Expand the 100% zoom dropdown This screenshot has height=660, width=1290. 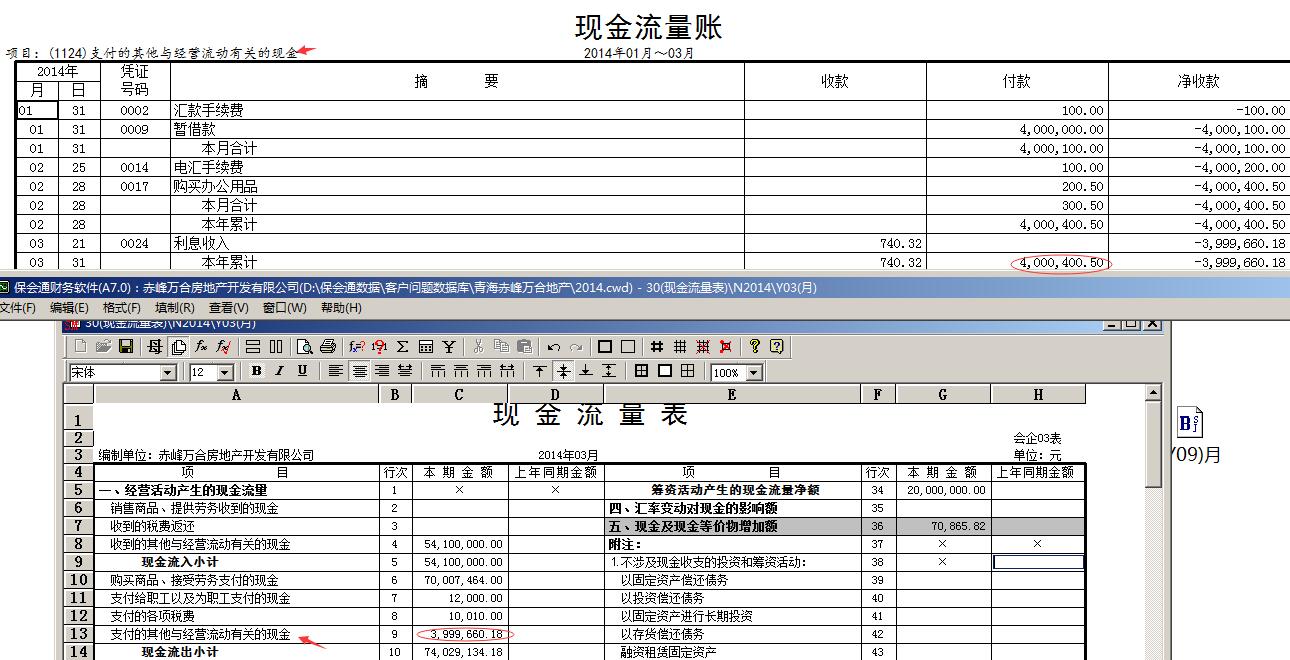point(753,372)
